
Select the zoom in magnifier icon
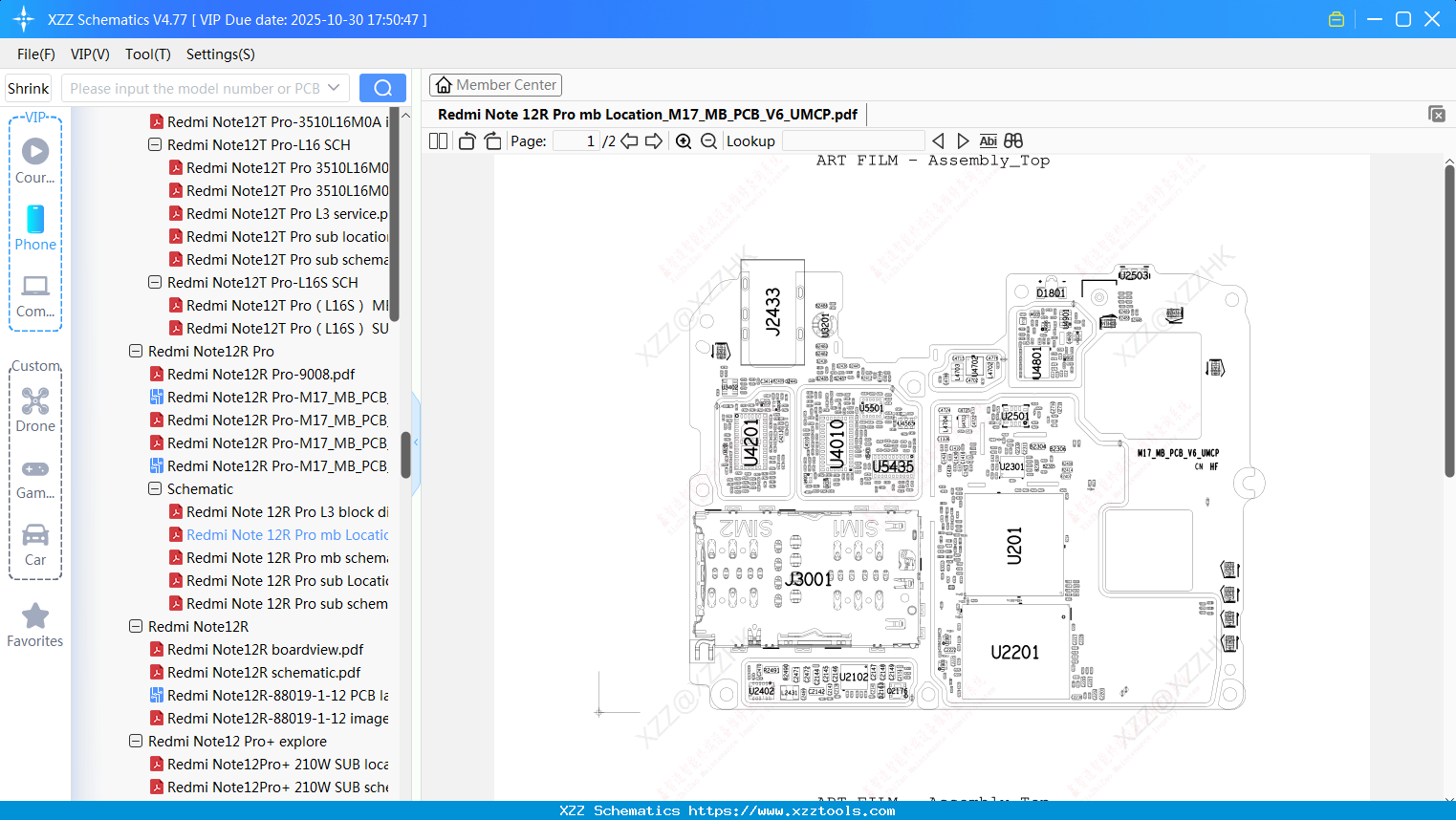pyautogui.click(x=684, y=140)
